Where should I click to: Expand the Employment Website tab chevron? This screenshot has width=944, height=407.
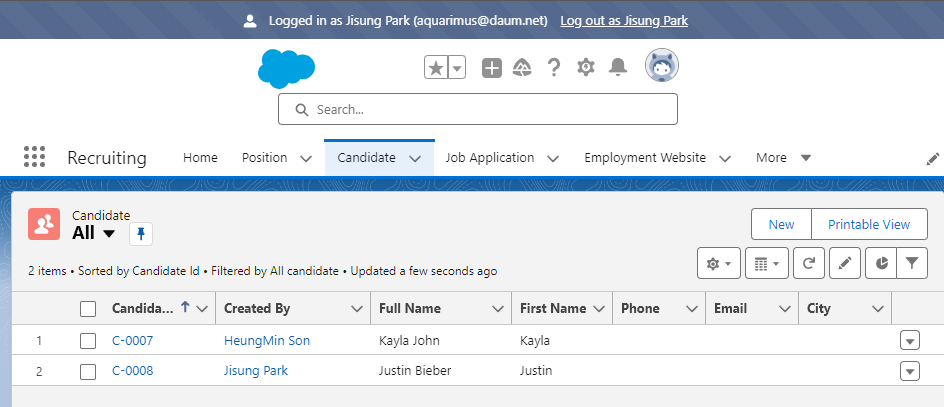tap(725, 159)
